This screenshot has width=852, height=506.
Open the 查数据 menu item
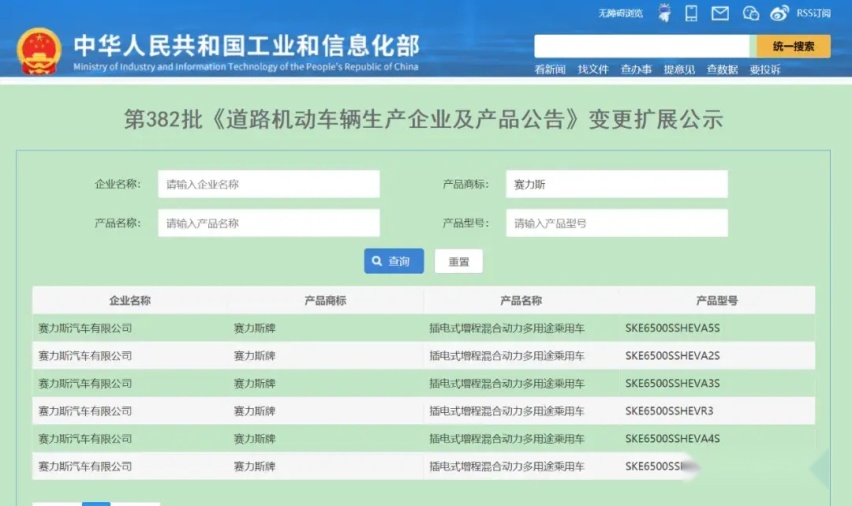coord(722,69)
